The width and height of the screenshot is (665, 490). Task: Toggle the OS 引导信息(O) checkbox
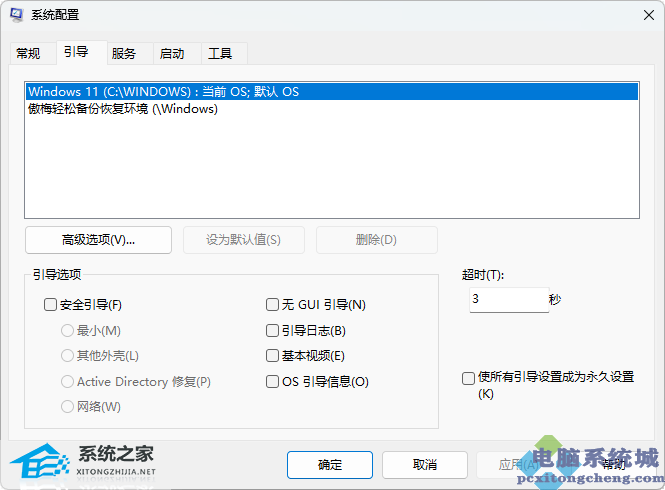272,381
